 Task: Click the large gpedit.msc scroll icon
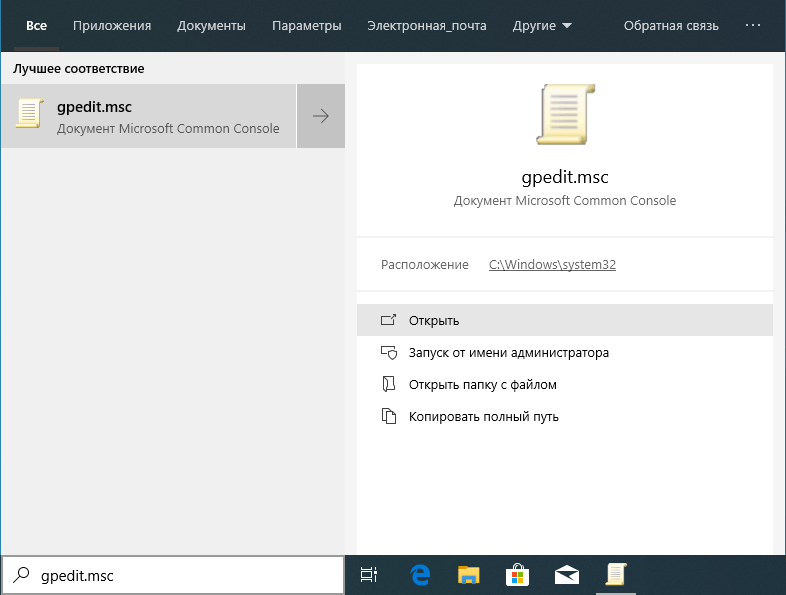565,115
